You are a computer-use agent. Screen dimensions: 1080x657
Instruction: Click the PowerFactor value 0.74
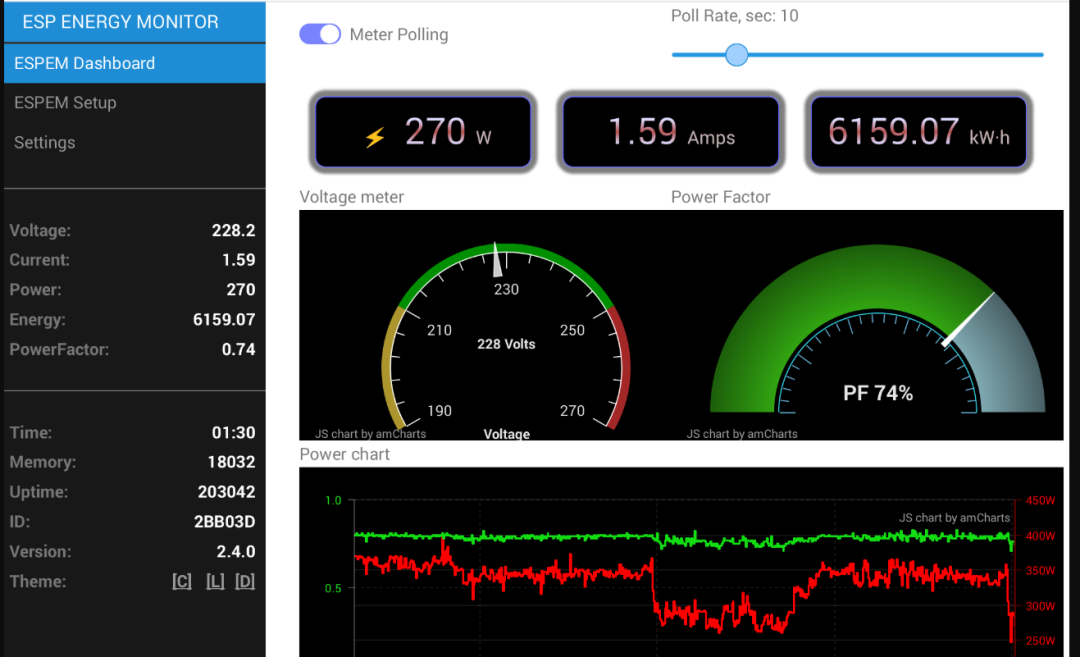(238, 350)
